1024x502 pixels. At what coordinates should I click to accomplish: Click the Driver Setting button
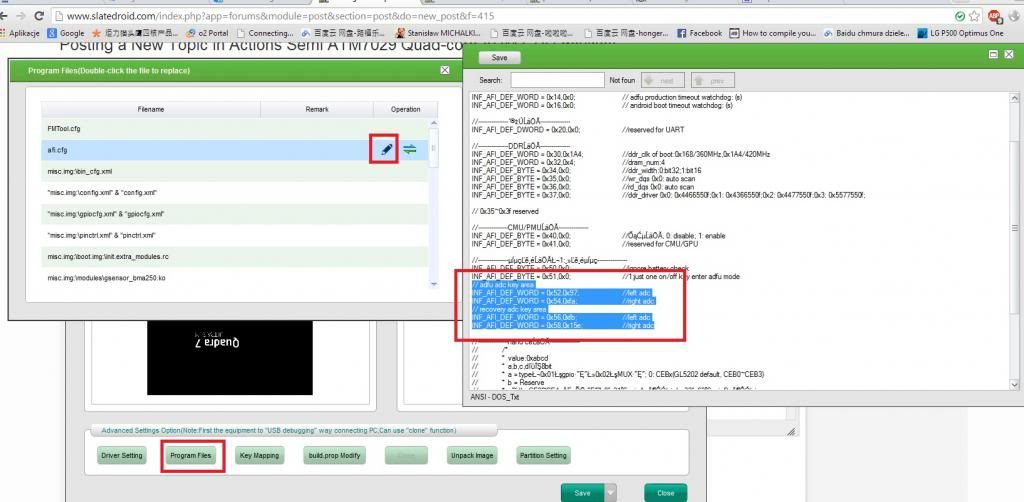coord(122,455)
